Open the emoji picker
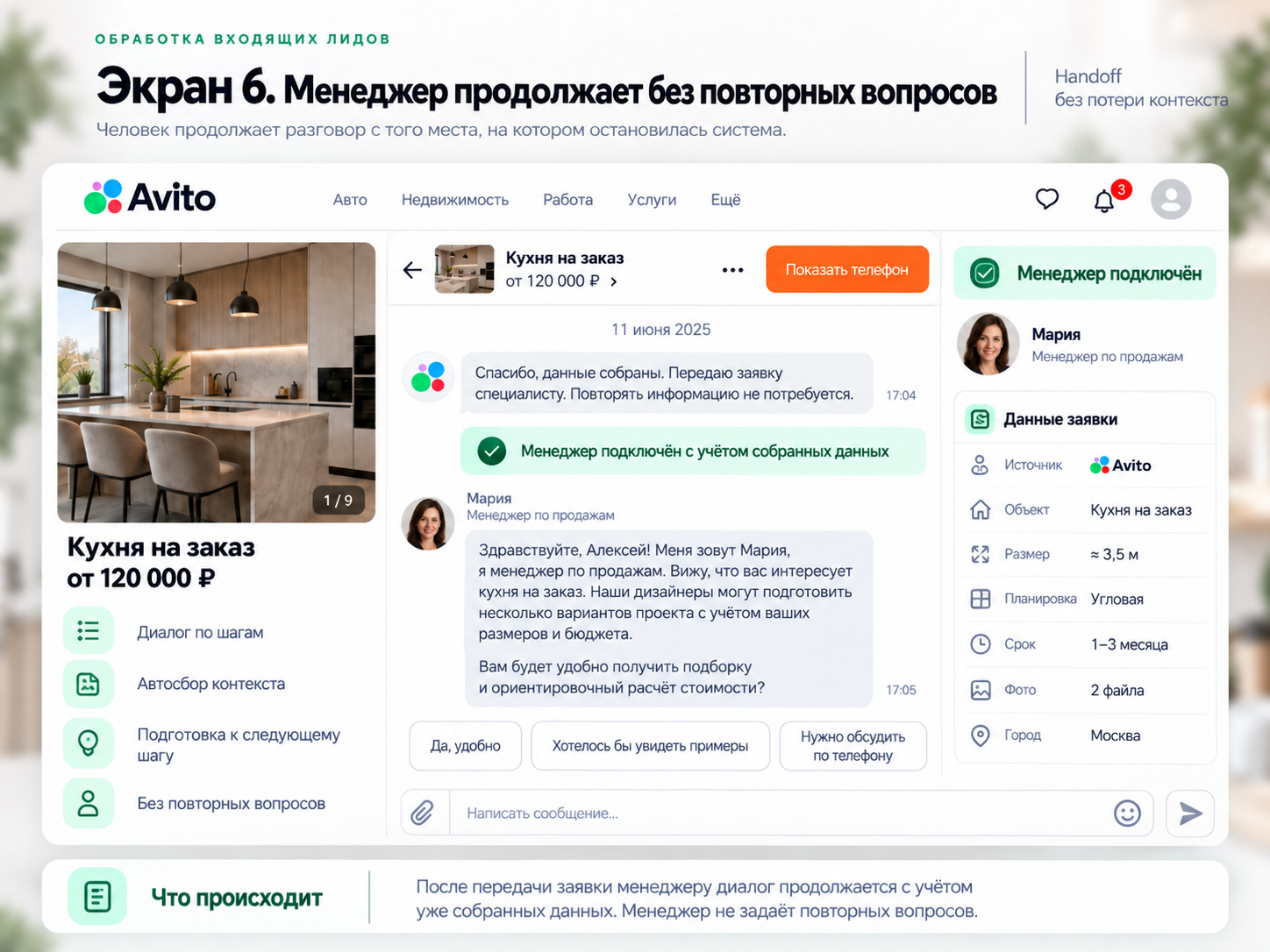Viewport: 1270px width, 952px height. [x=1127, y=813]
